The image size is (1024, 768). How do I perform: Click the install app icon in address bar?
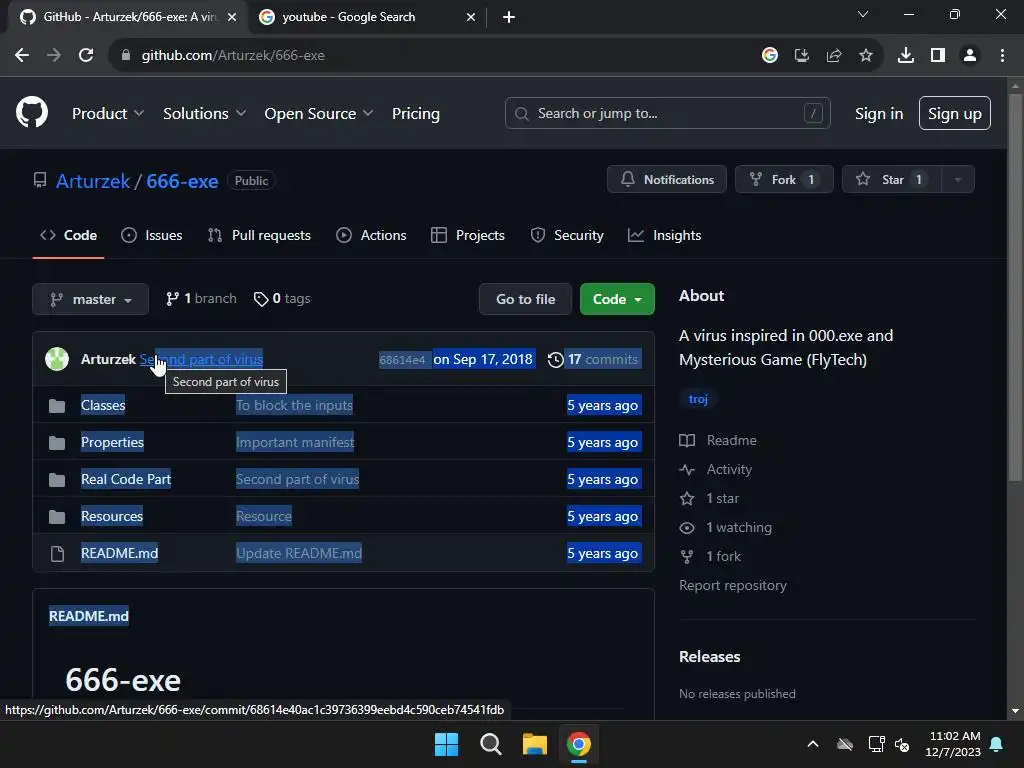pos(802,56)
